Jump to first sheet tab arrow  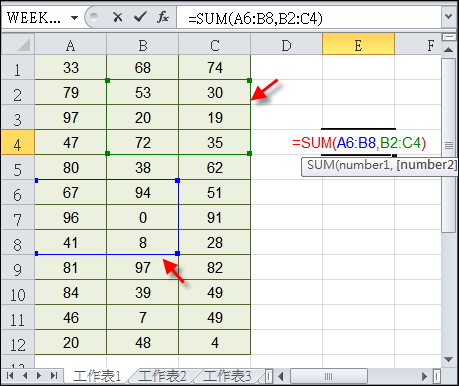[10, 376]
